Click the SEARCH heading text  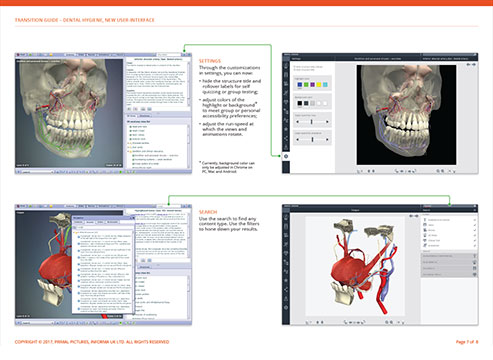208,212
